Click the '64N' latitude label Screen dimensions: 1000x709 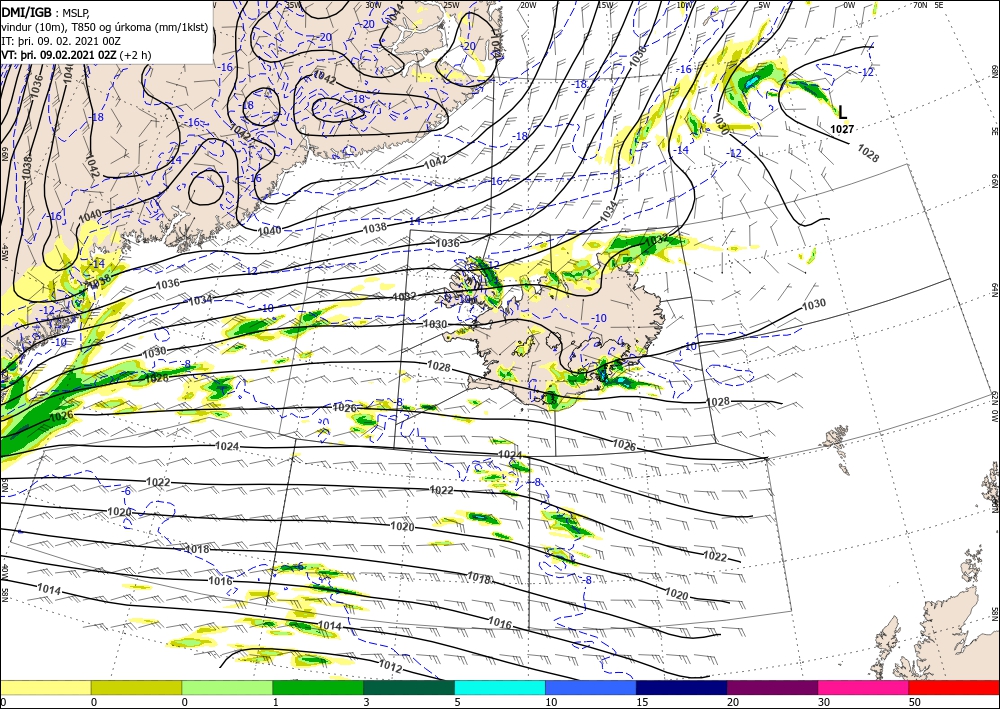tap(994, 289)
